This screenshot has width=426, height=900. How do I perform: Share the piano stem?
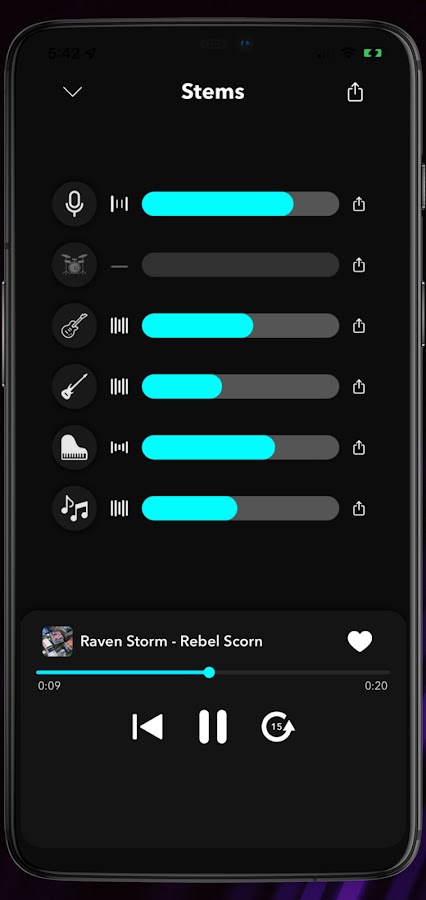pyautogui.click(x=359, y=447)
